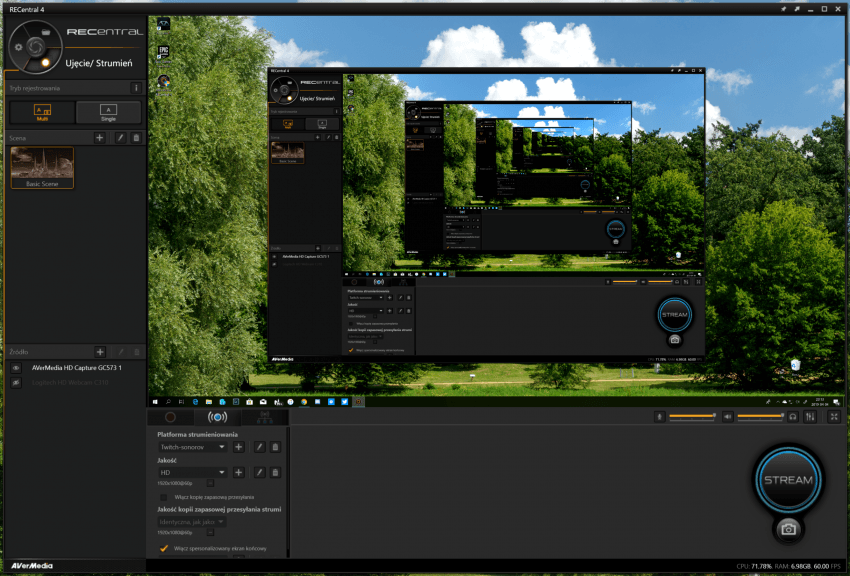Switch to the record tab

click(170, 417)
